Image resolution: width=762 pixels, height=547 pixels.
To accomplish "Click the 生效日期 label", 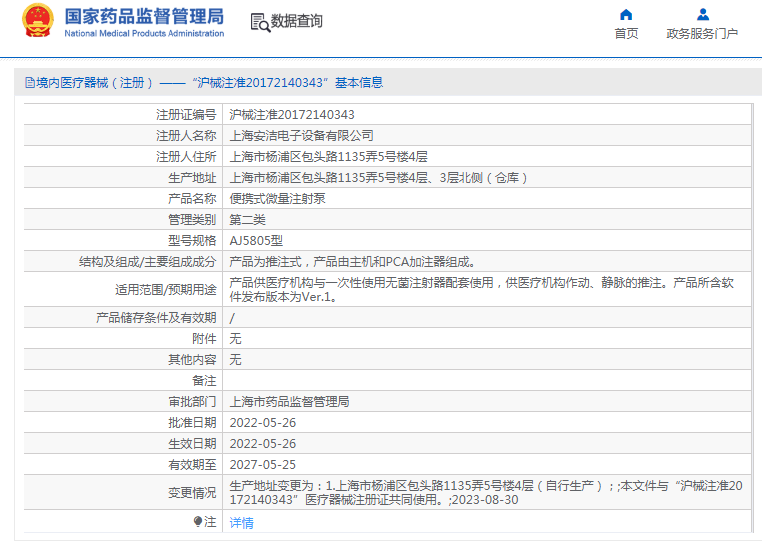I will pyautogui.click(x=192, y=444).
